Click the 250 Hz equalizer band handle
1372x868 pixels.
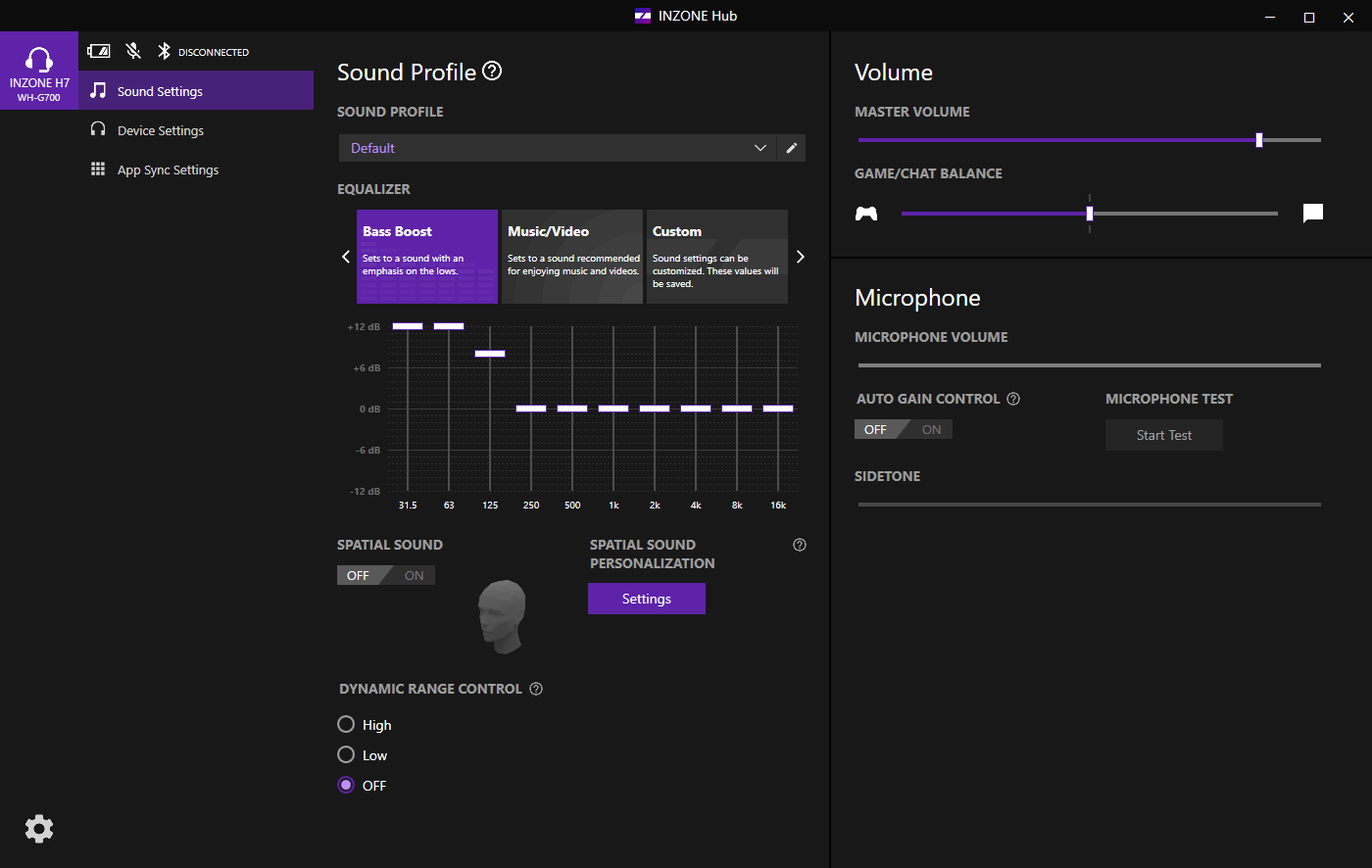click(531, 409)
